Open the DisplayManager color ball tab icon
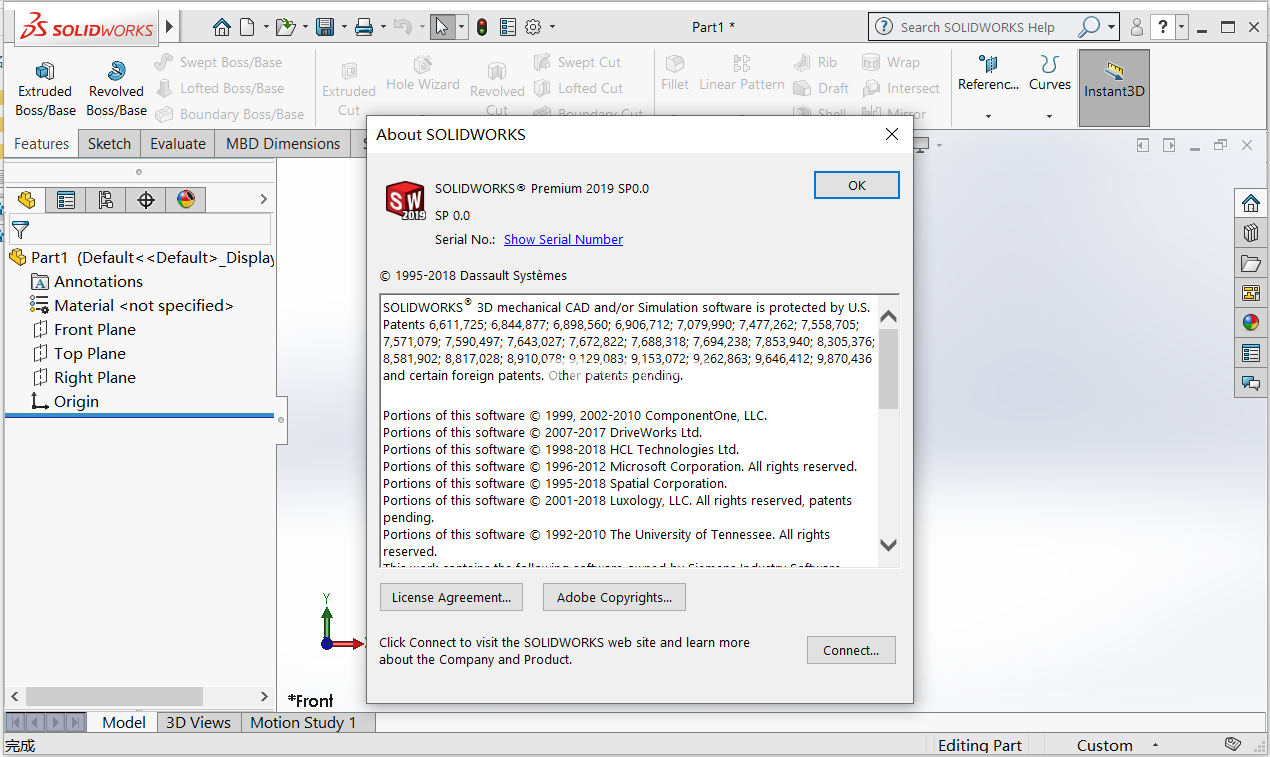This screenshot has height=757, width=1270. point(186,200)
